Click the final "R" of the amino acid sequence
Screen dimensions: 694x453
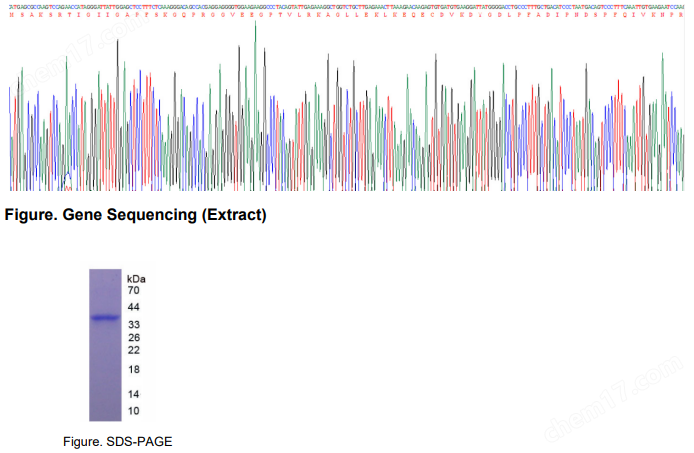coord(684,17)
